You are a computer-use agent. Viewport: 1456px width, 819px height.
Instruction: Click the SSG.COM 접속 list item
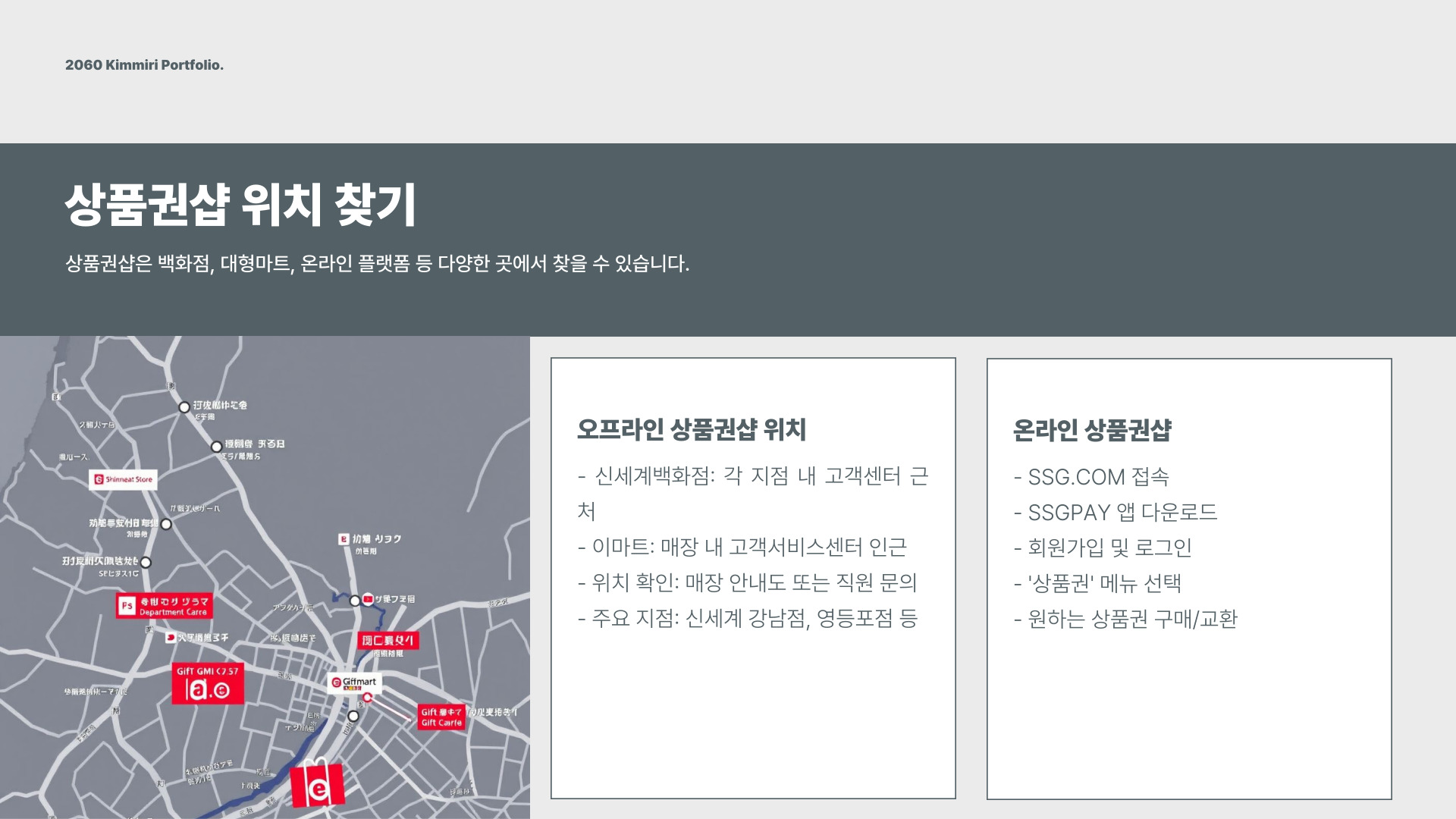[1091, 477]
